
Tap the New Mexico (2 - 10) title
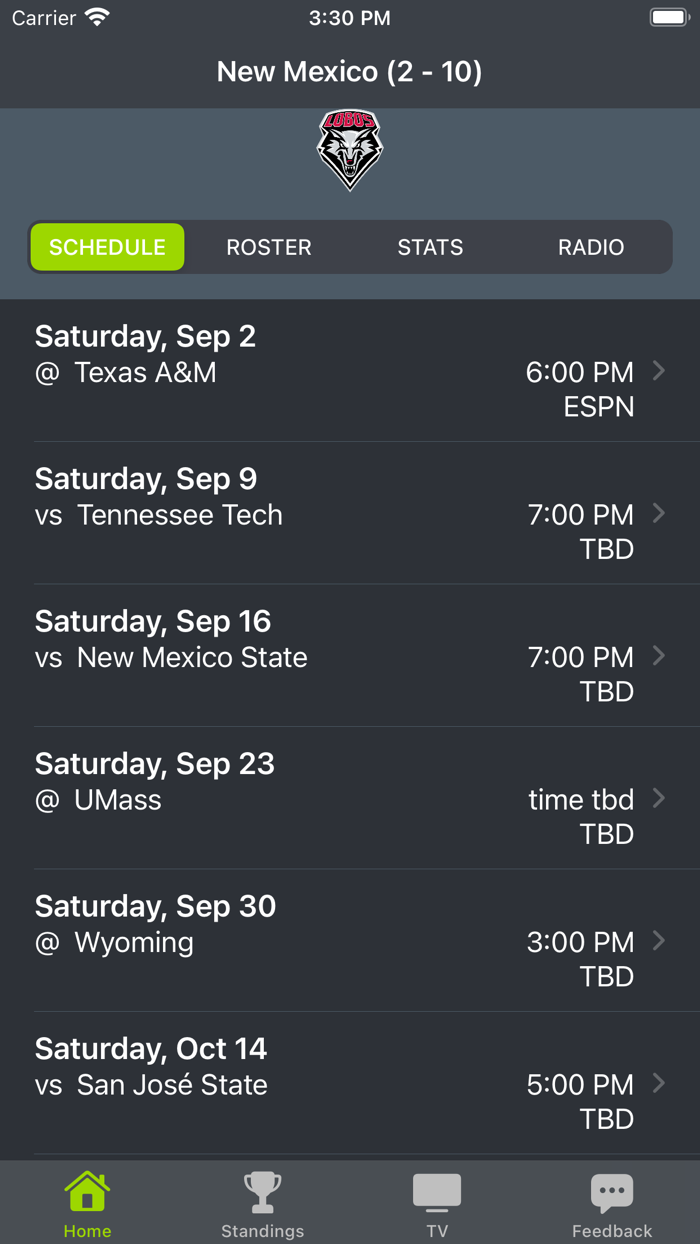(x=350, y=71)
